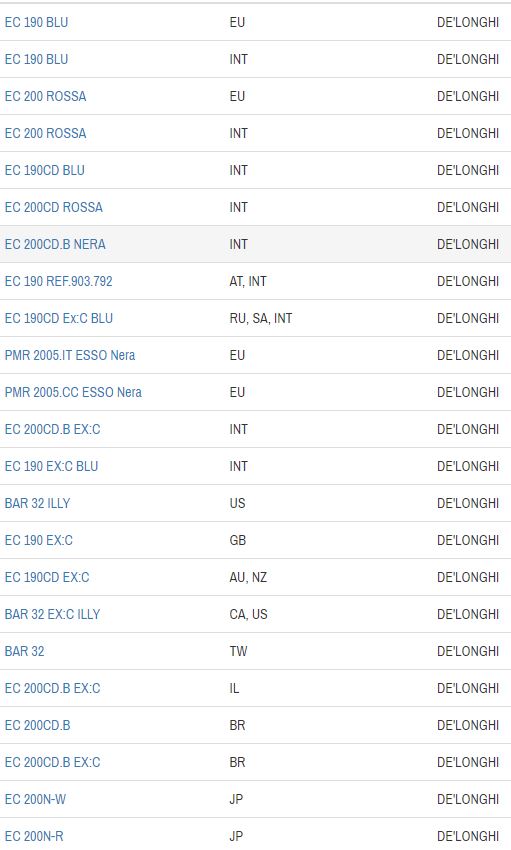The height and width of the screenshot is (850, 511).
Task: Open PMR 2005.CC ESSO Nera link
Action: [x=73, y=392]
